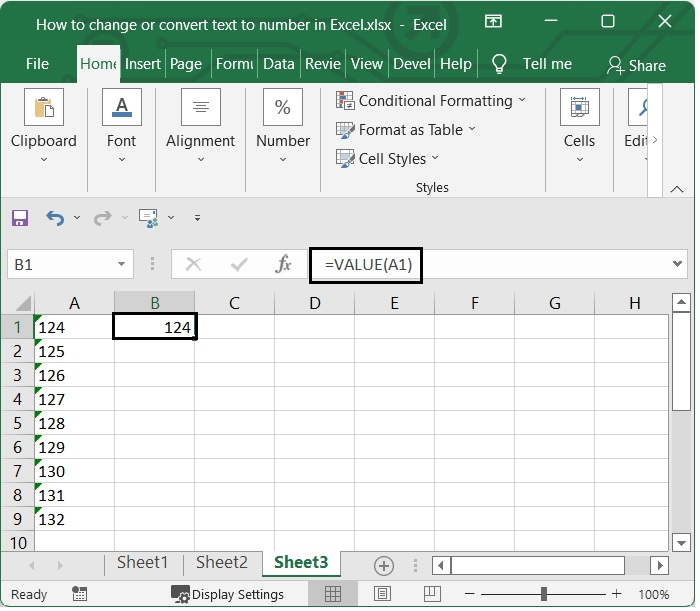700x611 pixels.
Task: Click Select All corner triangle
Action: [x=23, y=303]
